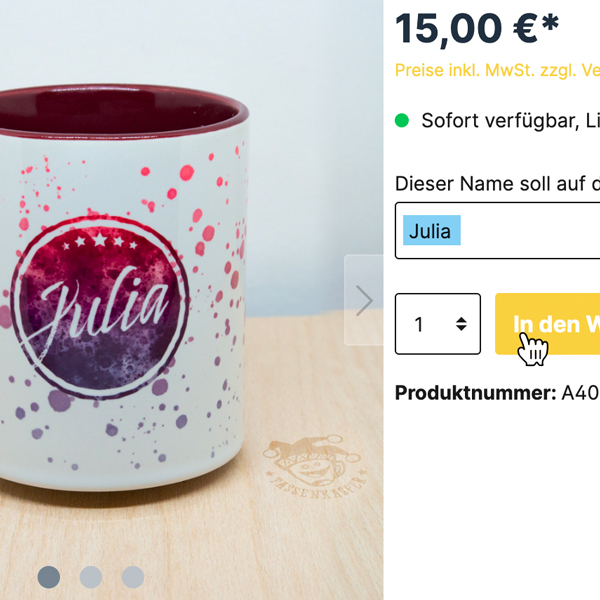Select the 'Sofort verfügbar' availability text
The height and width of the screenshot is (600, 600).
tap(511, 121)
